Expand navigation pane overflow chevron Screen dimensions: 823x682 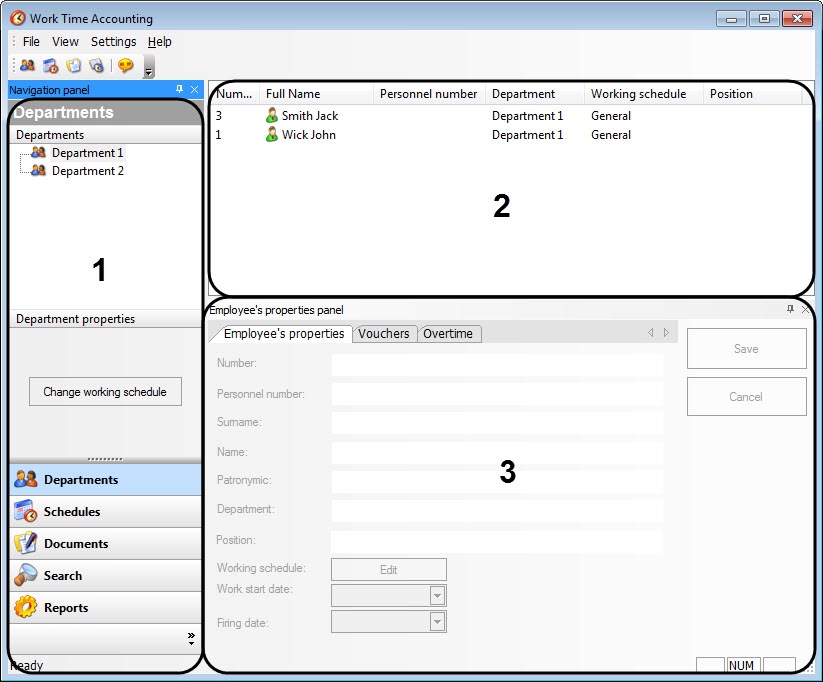click(x=190, y=637)
